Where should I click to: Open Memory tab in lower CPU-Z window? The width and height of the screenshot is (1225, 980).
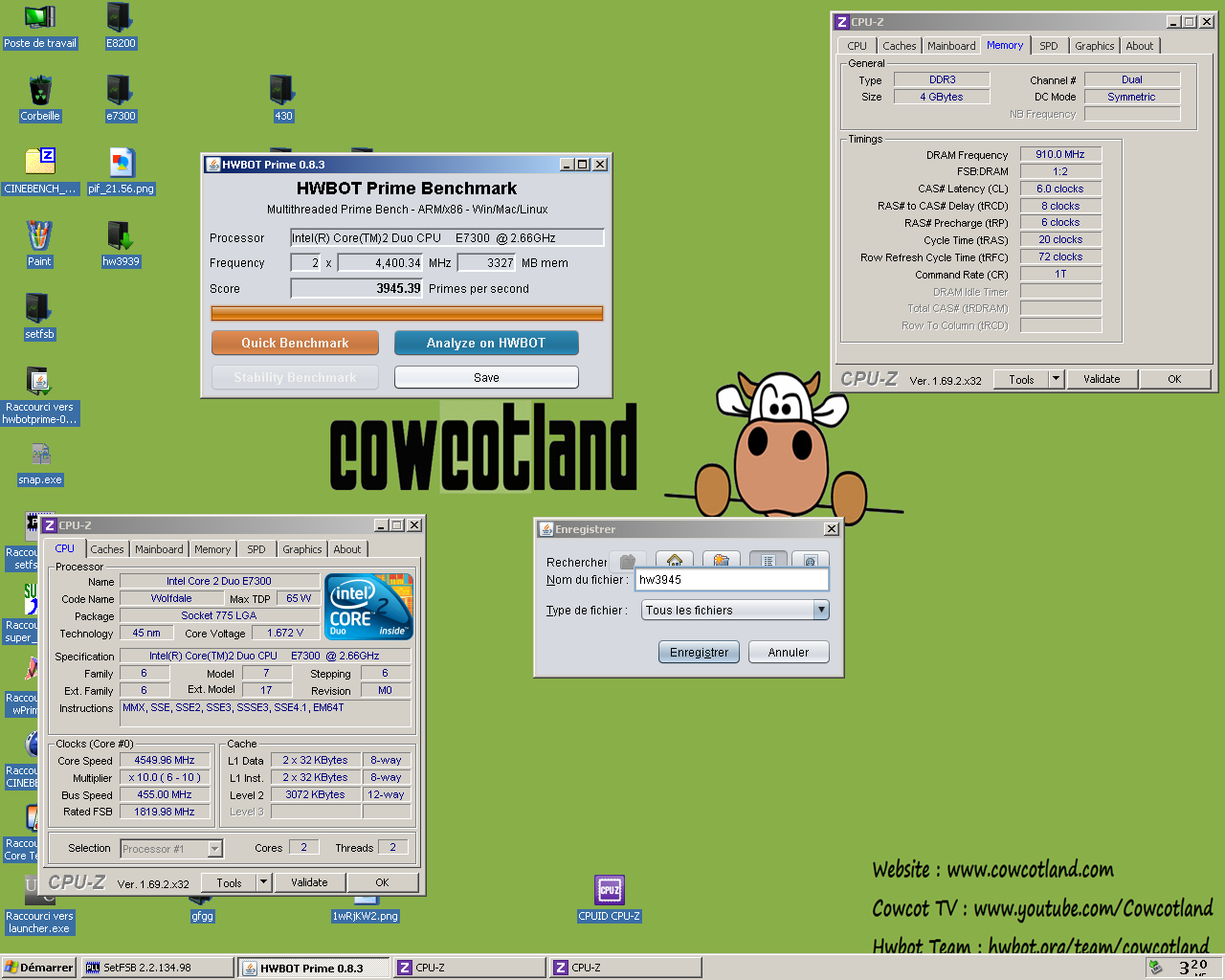(x=212, y=549)
